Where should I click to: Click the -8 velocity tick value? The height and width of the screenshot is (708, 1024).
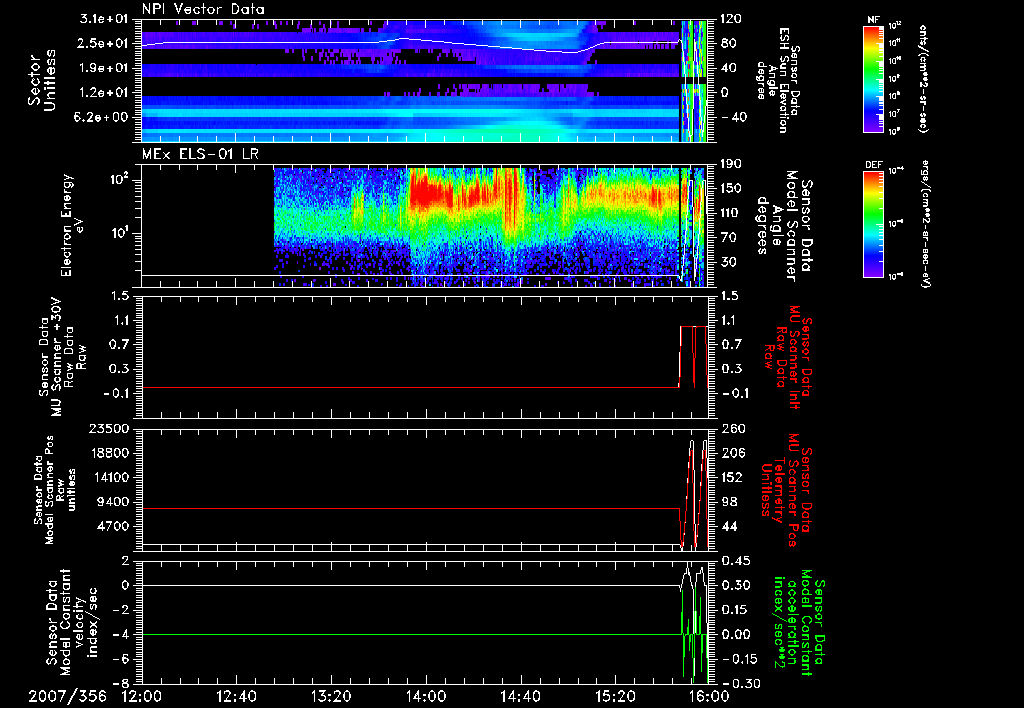click(121, 684)
